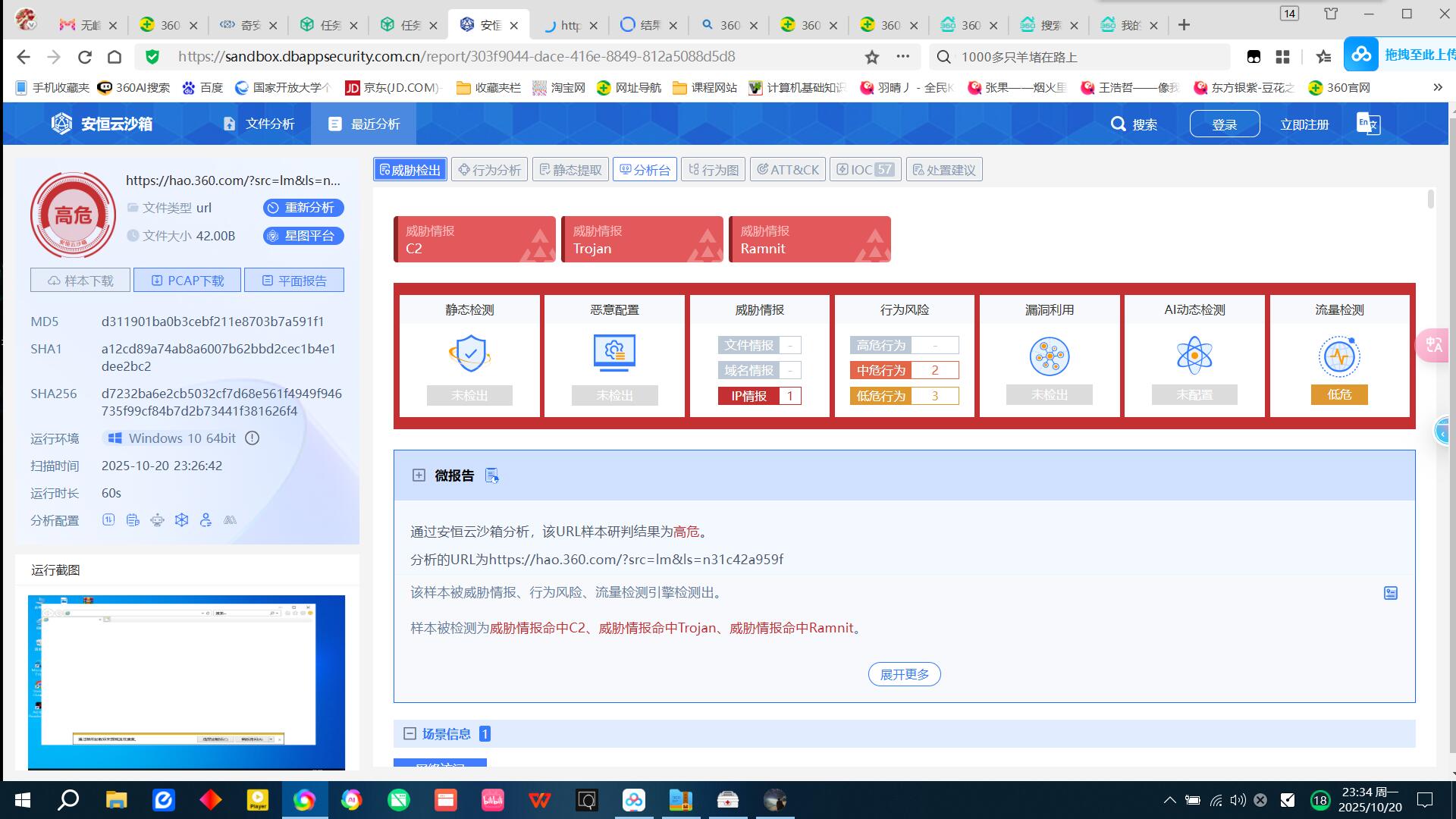1456x819 pixels.
Task: Select the 威胁检出 tab
Action: coord(410,170)
